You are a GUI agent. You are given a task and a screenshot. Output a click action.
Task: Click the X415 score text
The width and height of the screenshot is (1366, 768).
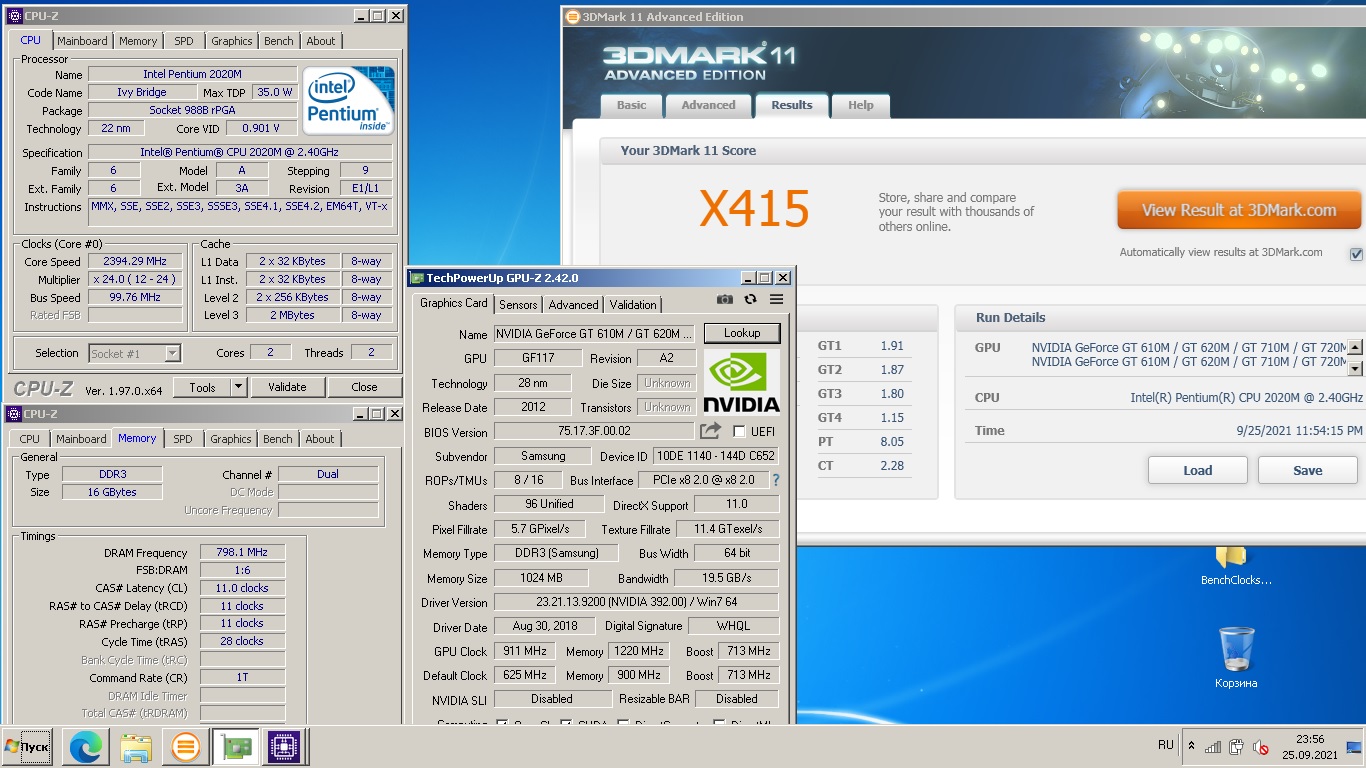click(754, 209)
